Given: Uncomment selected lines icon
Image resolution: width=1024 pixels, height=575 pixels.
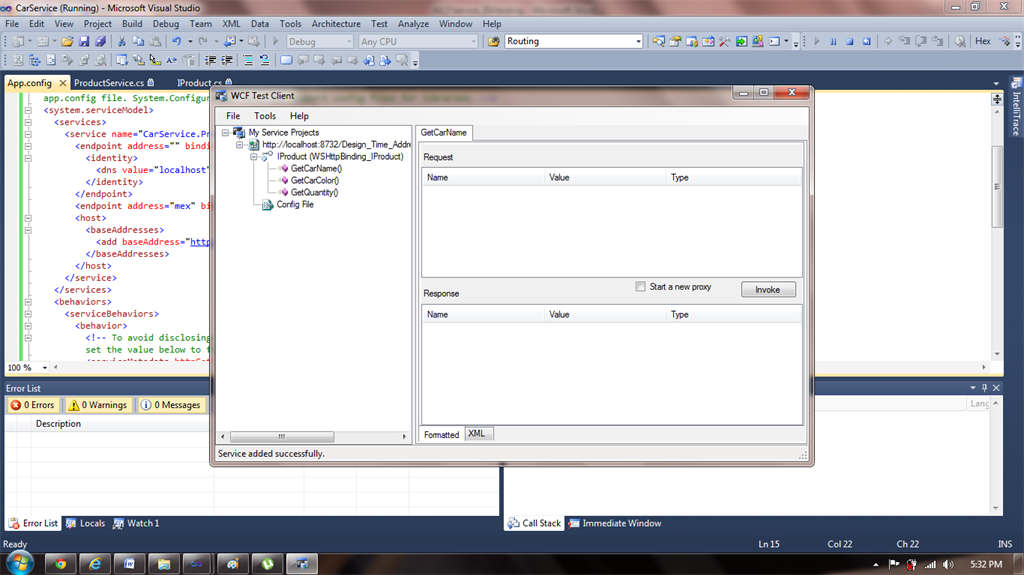Looking at the screenshot, I should click(264, 60).
